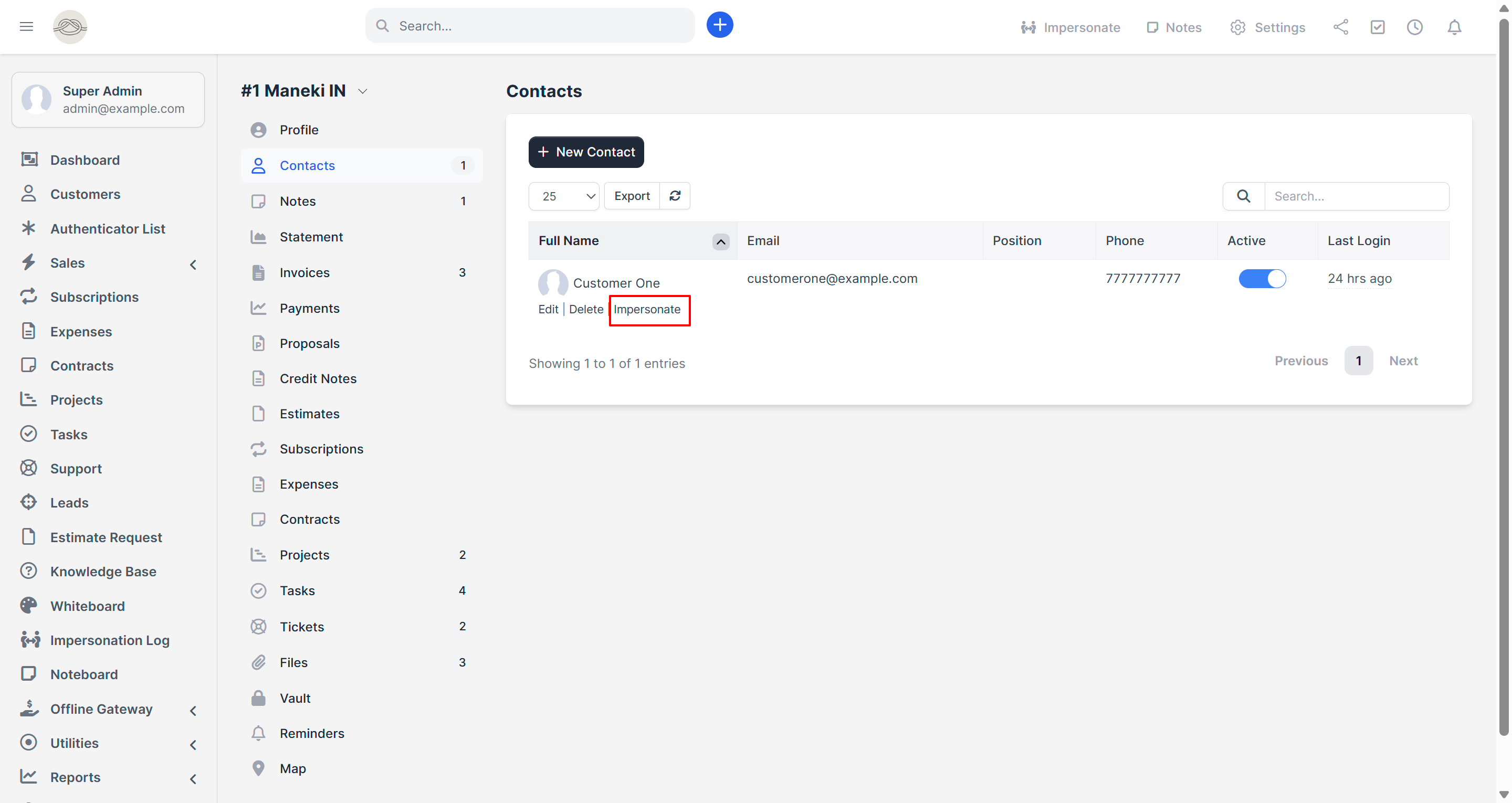Click the New Contact button
This screenshot has height=803, width=1512.
(x=586, y=152)
